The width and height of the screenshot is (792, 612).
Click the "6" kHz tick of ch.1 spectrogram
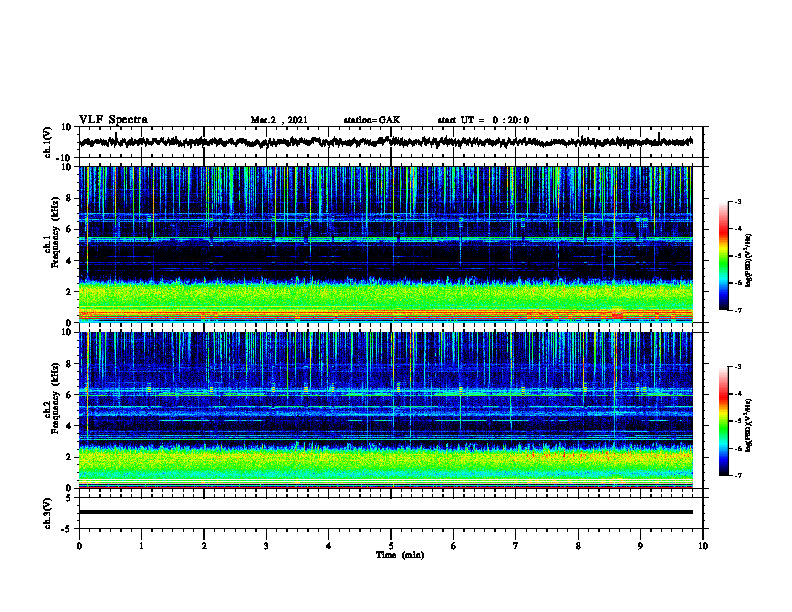click(70, 229)
